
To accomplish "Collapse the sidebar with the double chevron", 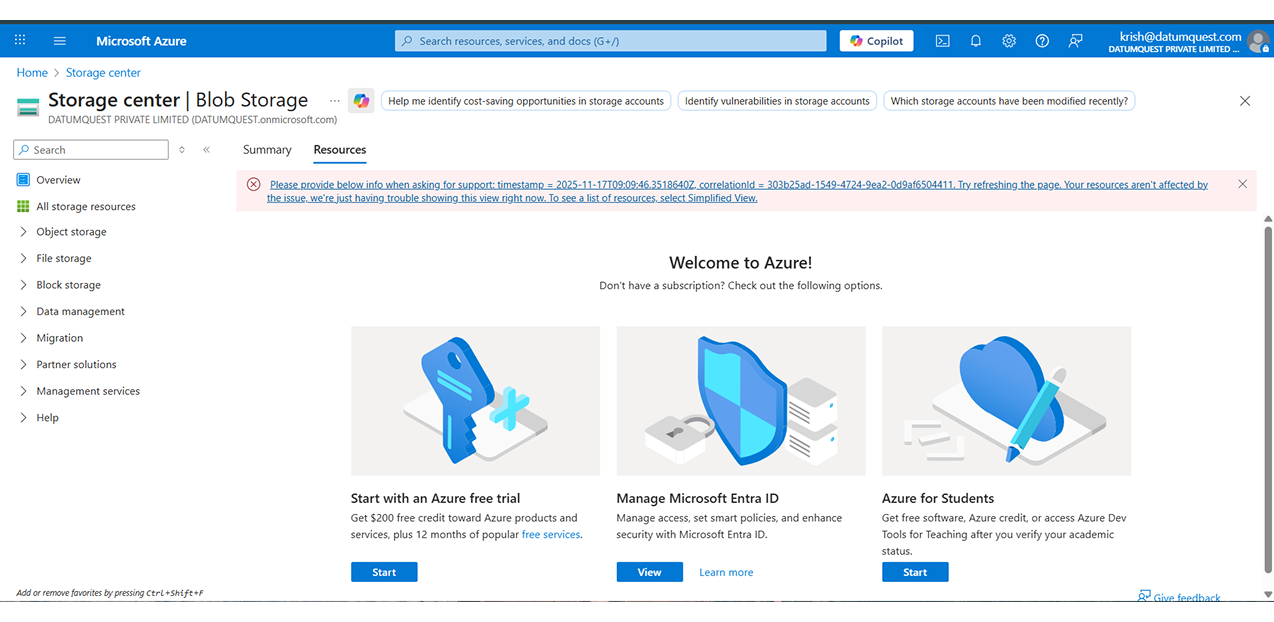I will click(206, 149).
